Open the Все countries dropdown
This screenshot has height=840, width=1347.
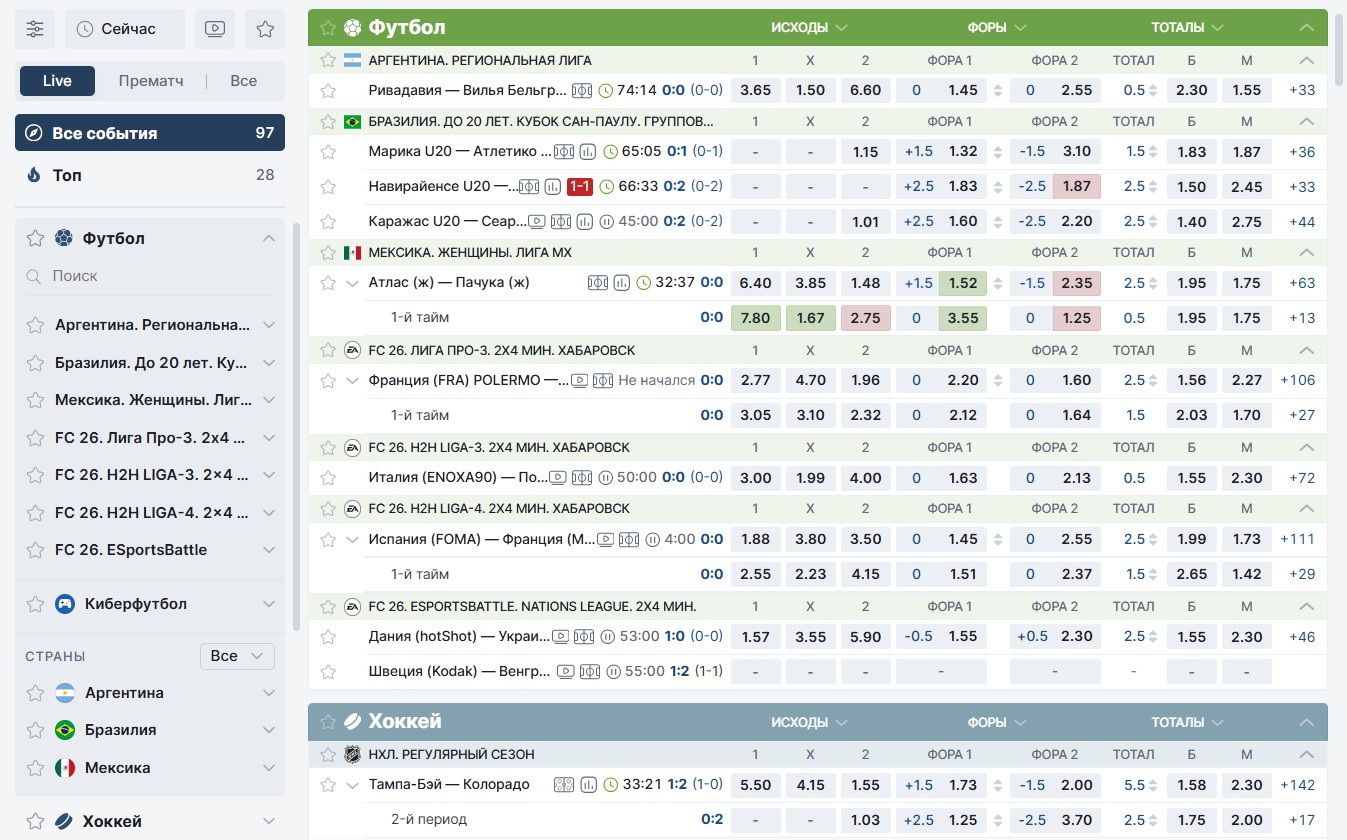(237, 656)
